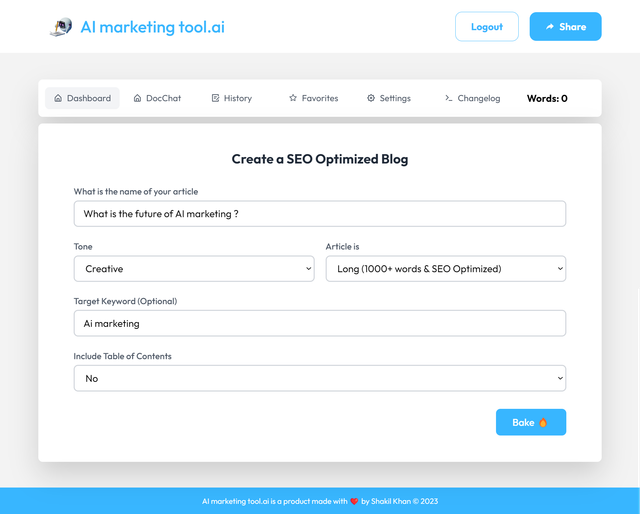The width and height of the screenshot is (640, 514).
Task: Open Include Table of Contents dropdown
Action: 320,378
